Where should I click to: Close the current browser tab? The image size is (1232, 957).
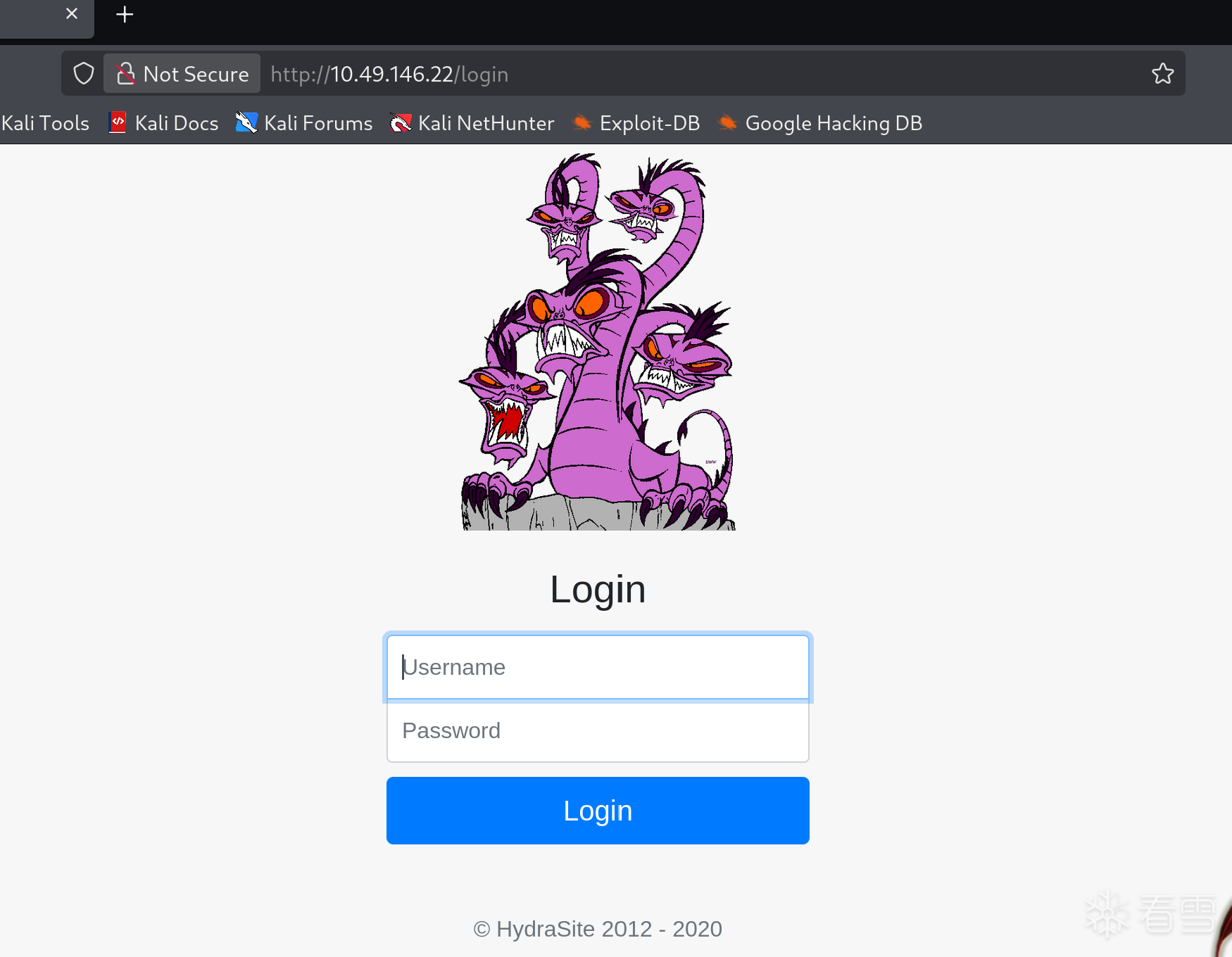pos(72,13)
